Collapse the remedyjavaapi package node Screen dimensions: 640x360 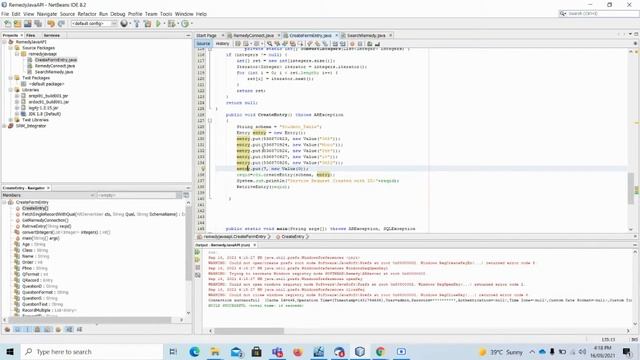pyautogui.click(x=17, y=54)
